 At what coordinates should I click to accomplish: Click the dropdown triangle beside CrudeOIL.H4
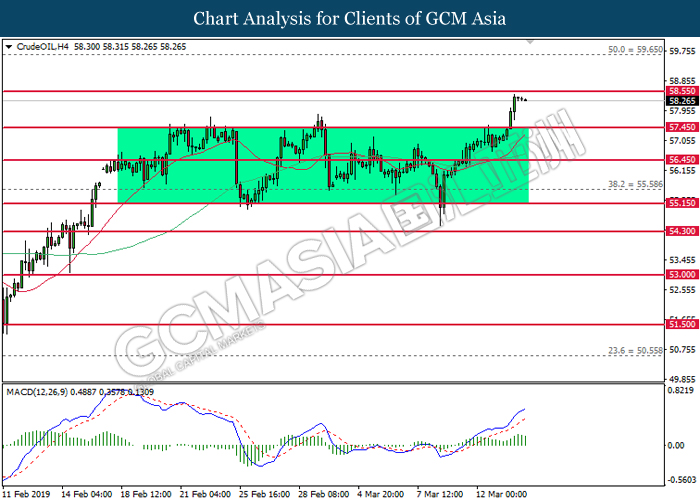point(8,47)
